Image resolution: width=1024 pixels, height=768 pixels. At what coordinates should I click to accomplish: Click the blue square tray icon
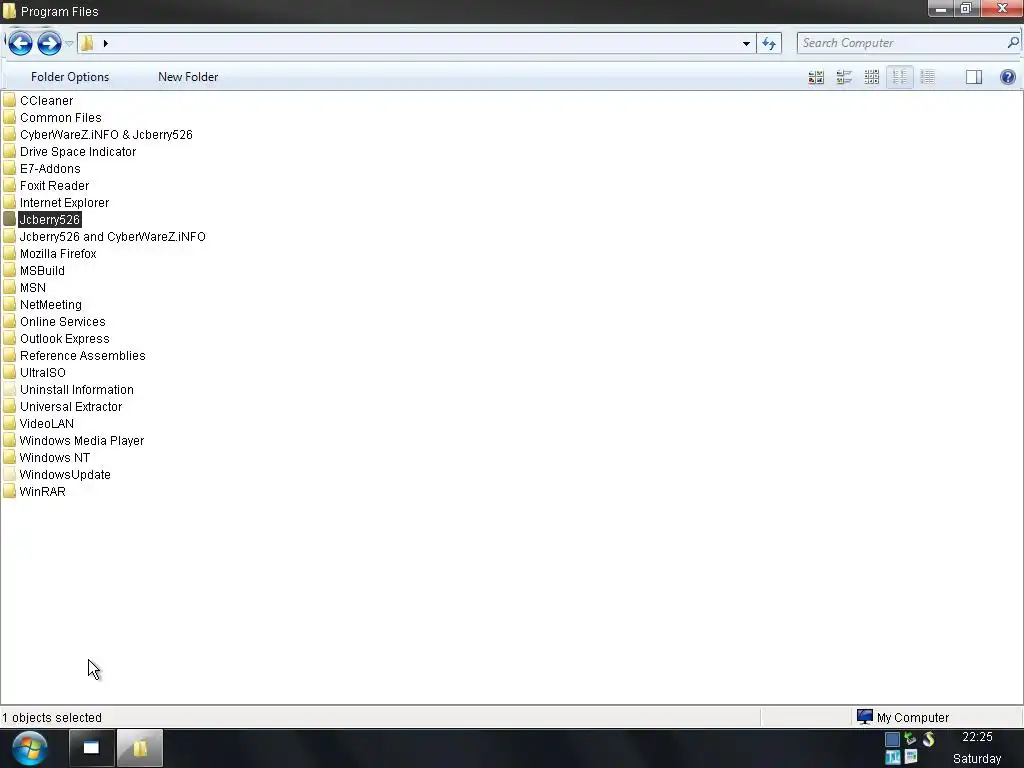(892, 739)
